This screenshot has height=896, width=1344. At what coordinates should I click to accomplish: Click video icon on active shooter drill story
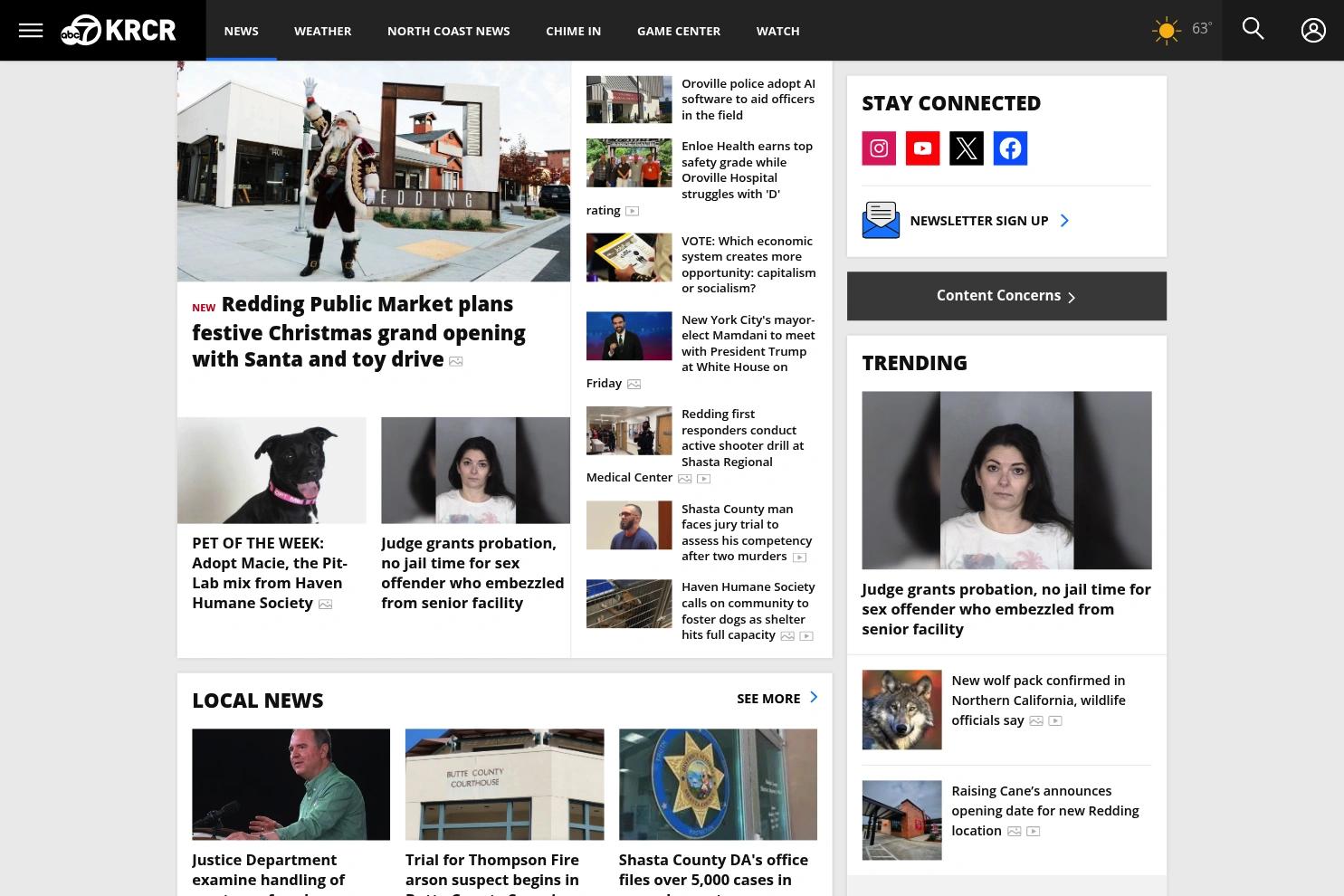pyautogui.click(x=703, y=479)
